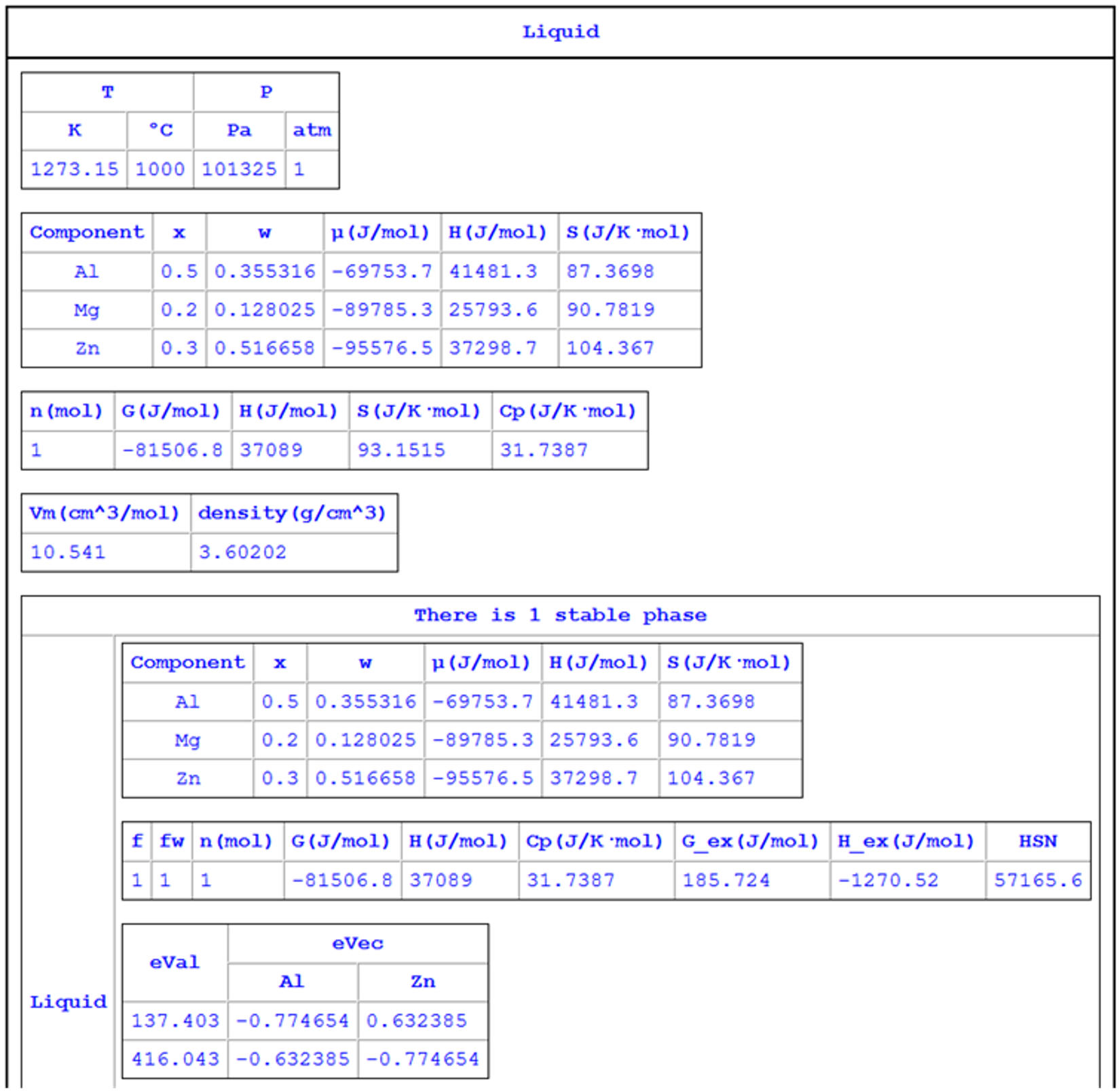Select the entropy value 93.1515
Viewport: 1120px width, 1091px height.
click(401, 450)
